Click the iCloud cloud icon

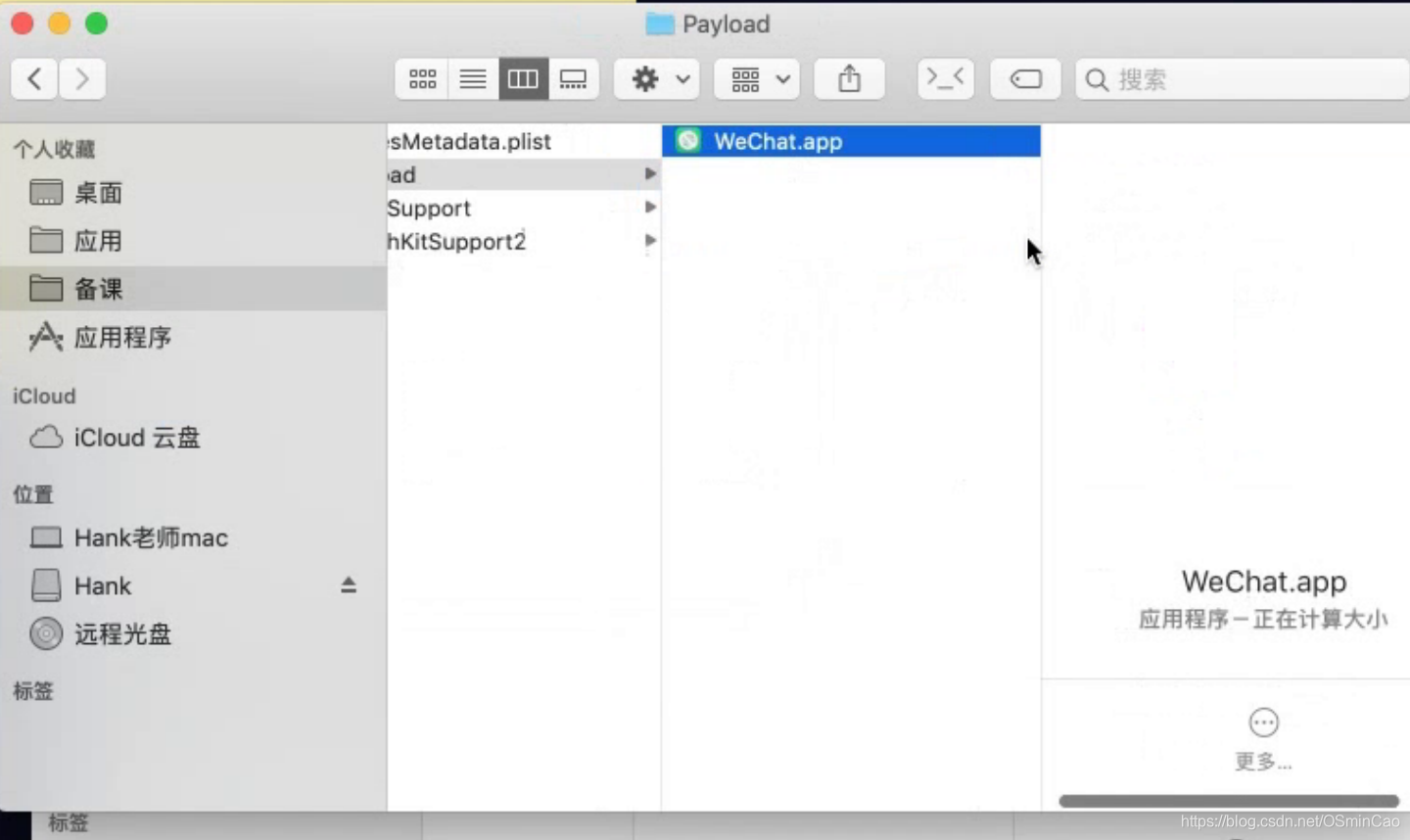click(x=46, y=438)
